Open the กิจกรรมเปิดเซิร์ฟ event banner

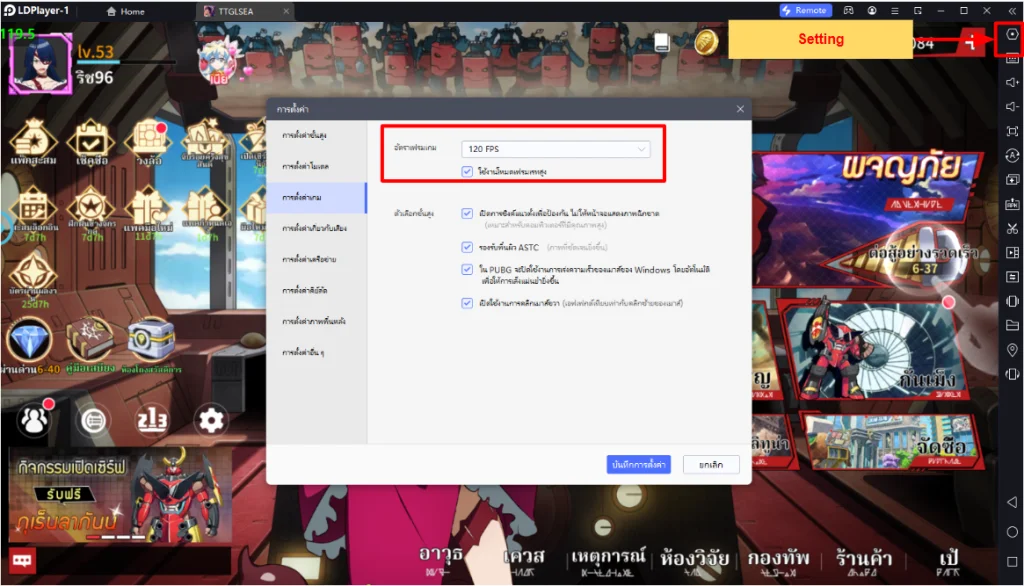120,496
